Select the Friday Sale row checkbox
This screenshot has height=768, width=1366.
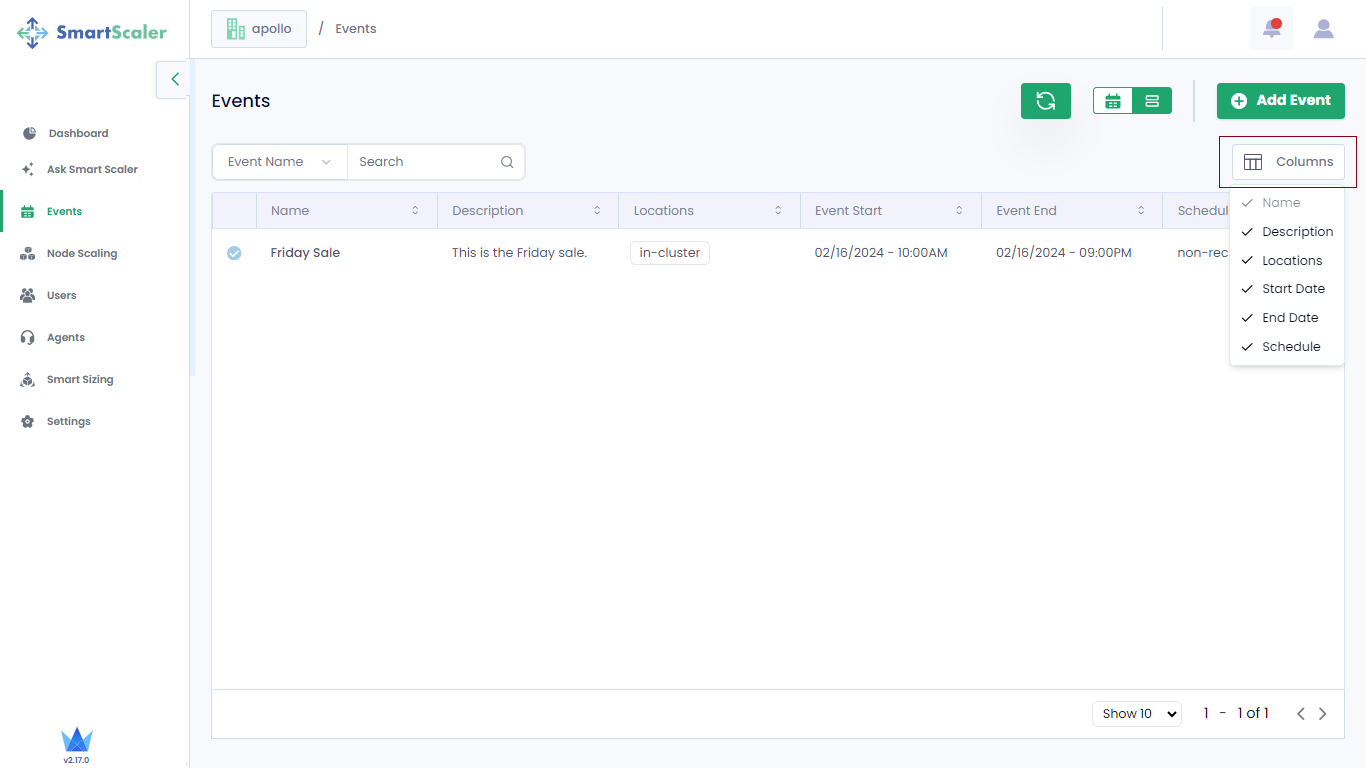tap(234, 253)
